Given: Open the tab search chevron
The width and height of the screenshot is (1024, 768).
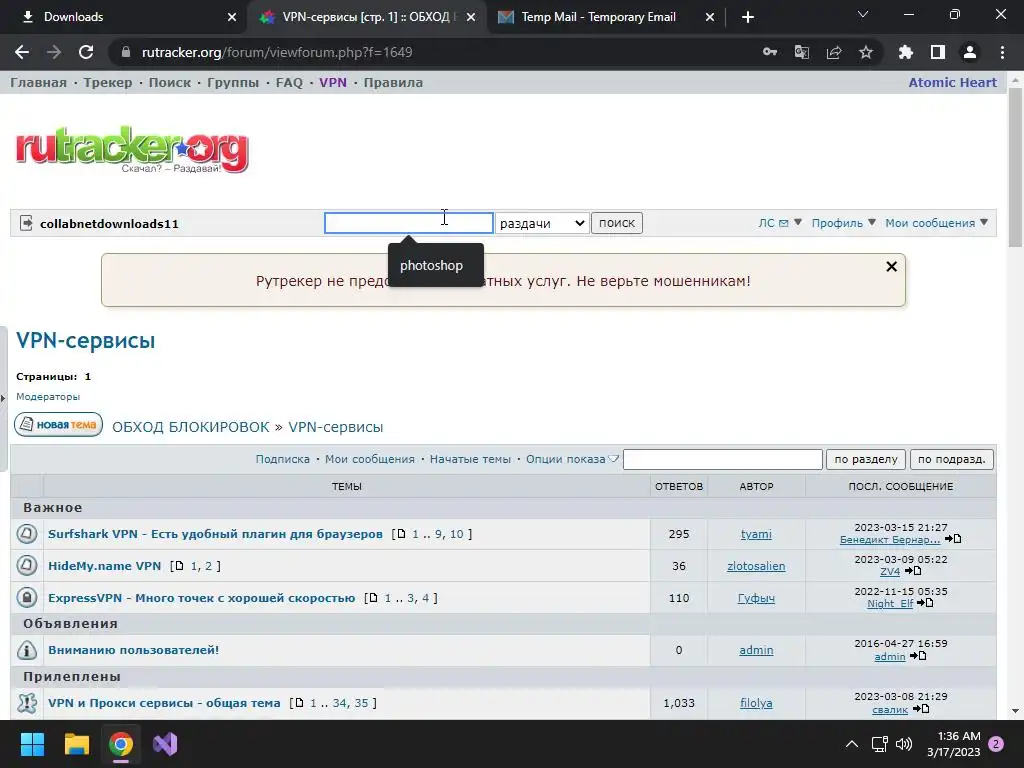Looking at the screenshot, I should (863, 14).
